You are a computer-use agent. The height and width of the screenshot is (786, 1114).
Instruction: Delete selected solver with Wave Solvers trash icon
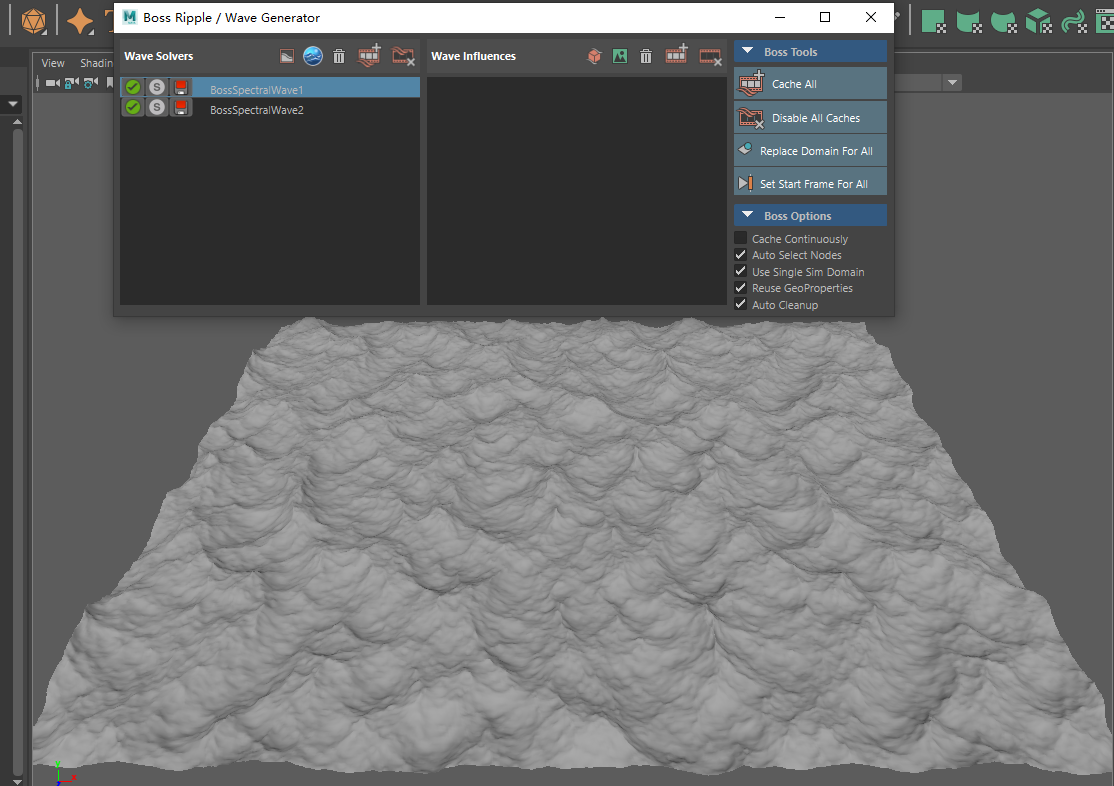tap(339, 56)
